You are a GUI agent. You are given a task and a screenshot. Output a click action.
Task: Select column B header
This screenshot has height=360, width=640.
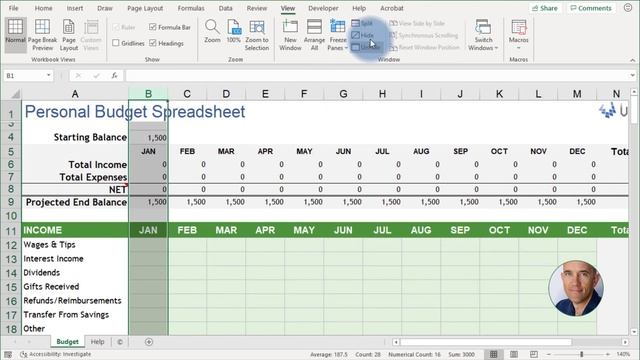pyautogui.click(x=148, y=94)
